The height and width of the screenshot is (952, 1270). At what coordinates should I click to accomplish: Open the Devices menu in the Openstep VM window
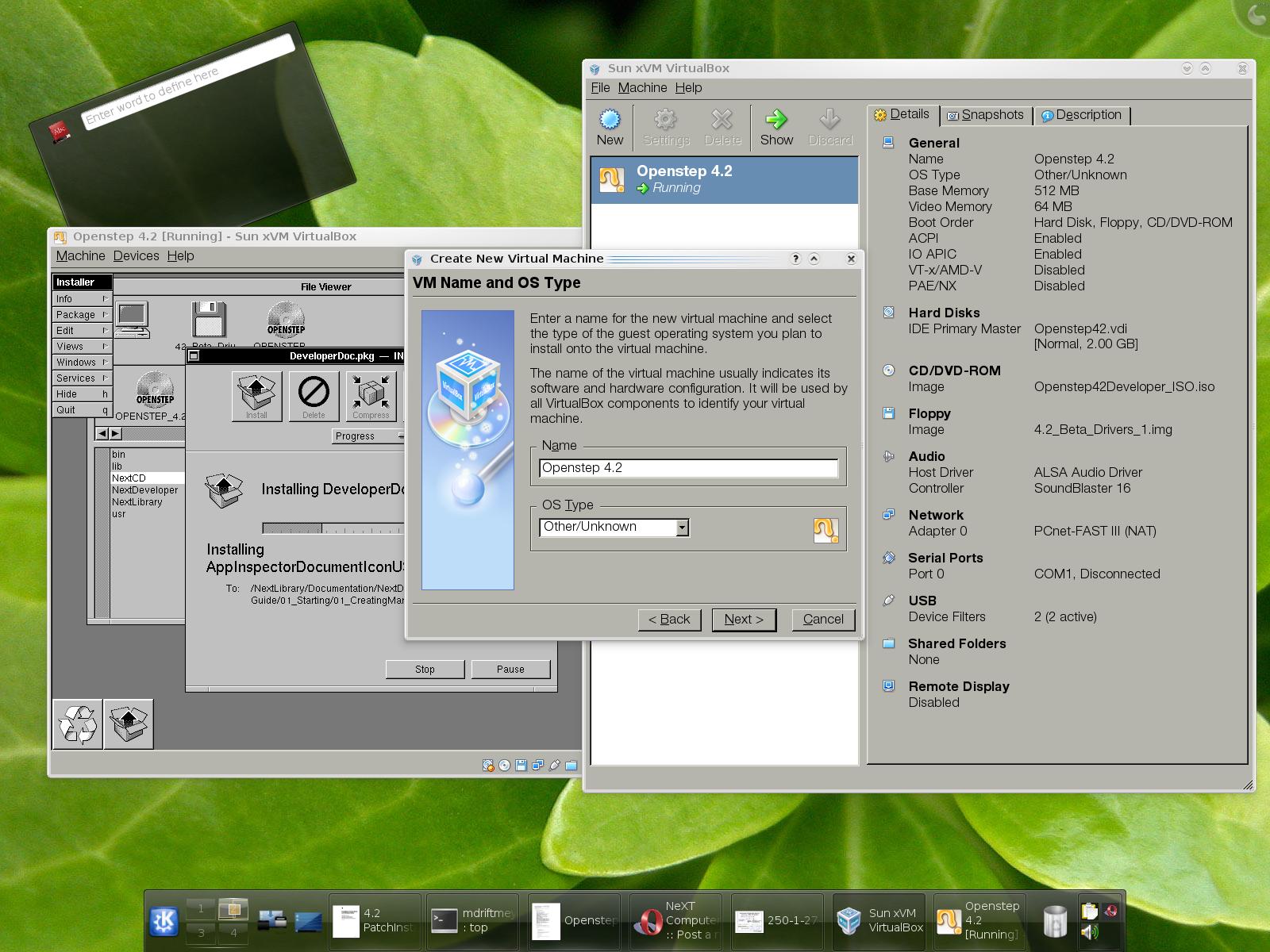point(136,255)
